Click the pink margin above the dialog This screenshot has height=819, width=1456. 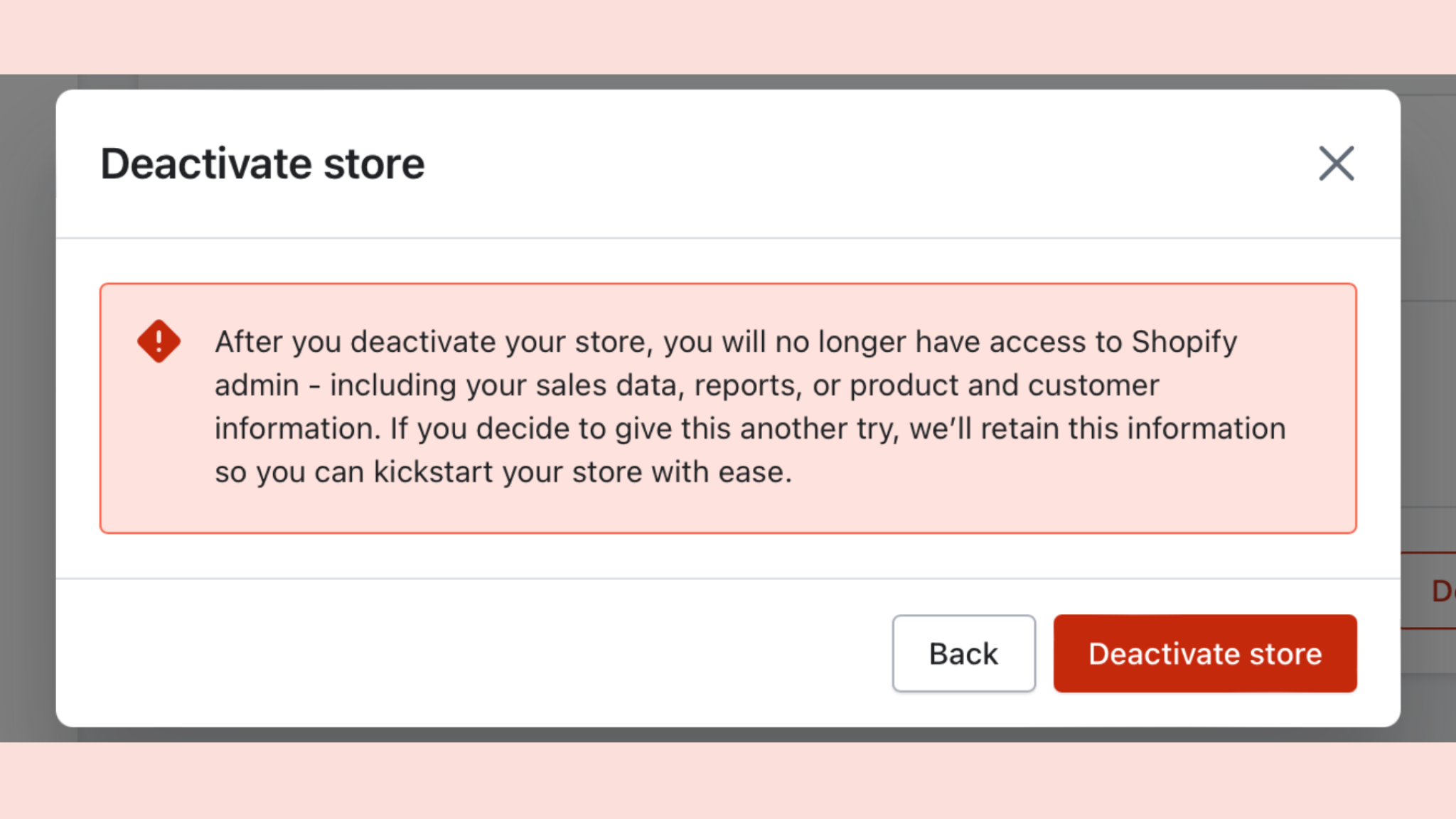pyautogui.click(x=728, y=36)
